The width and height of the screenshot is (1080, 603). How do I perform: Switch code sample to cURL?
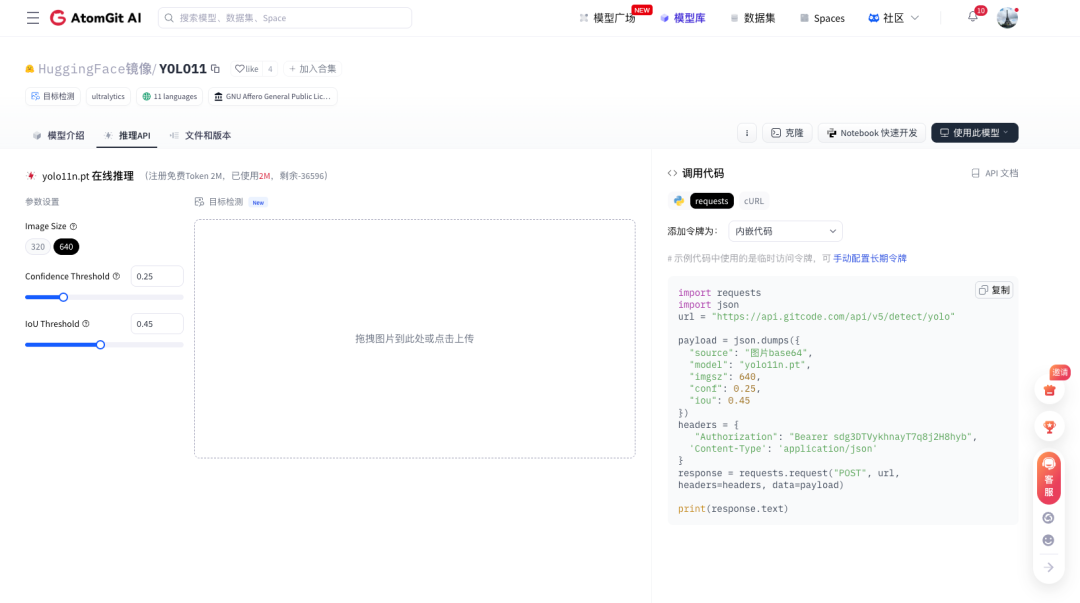754,201
